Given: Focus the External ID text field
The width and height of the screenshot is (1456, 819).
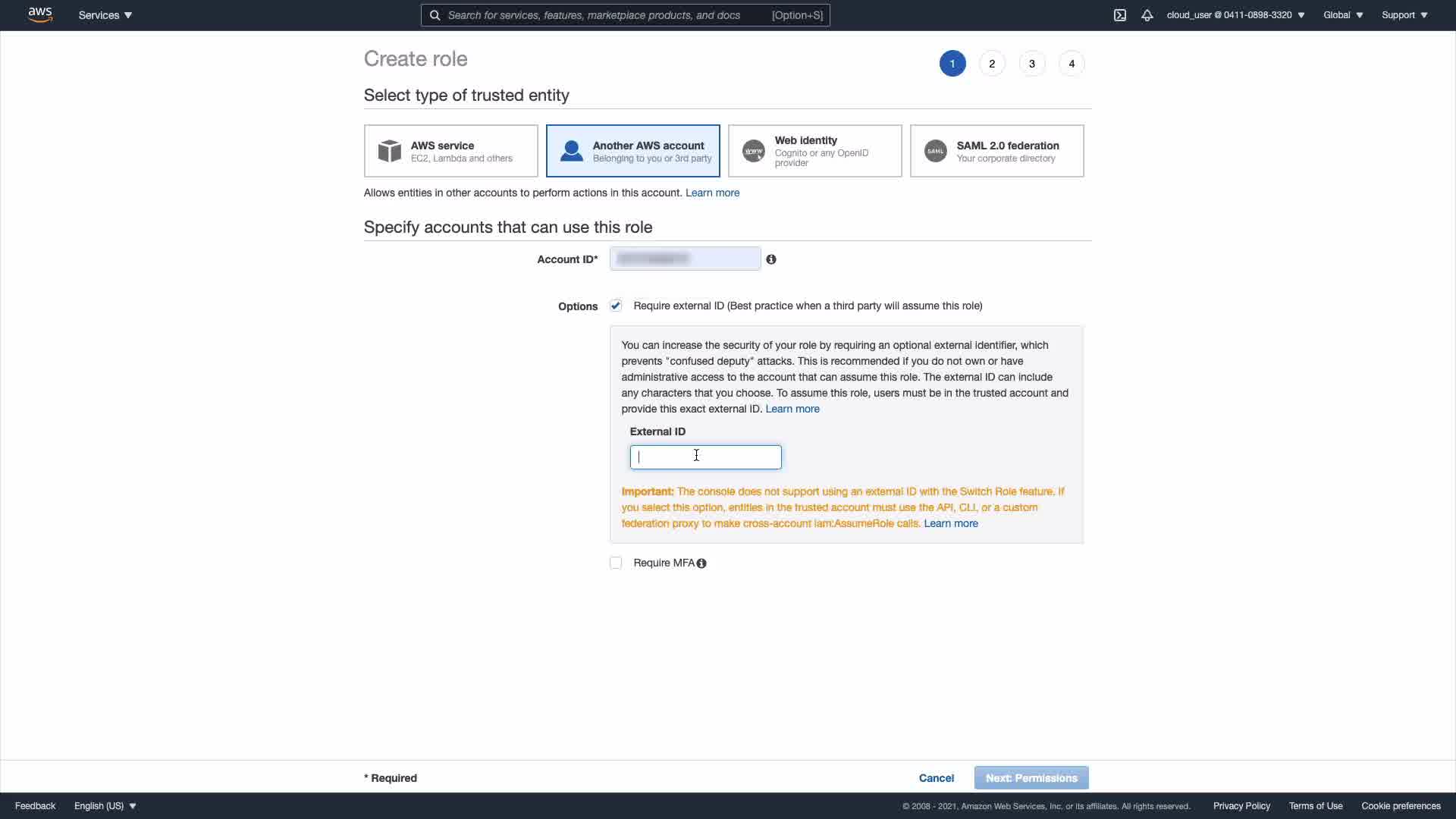Looking at the screenshot, I should 705,457.
